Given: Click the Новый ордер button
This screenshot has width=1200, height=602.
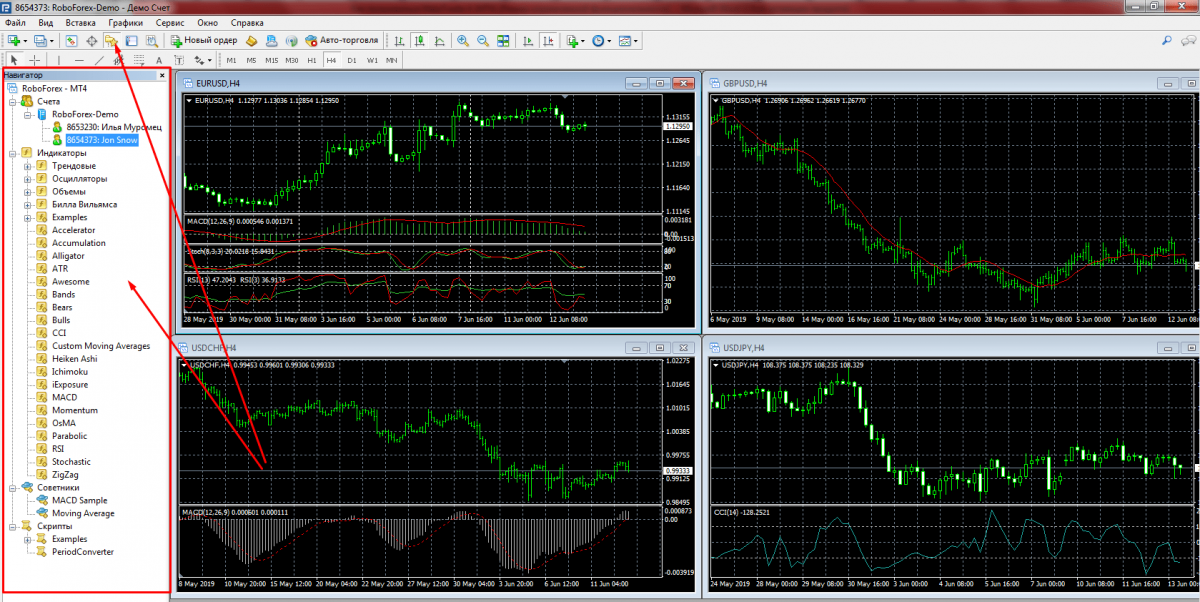Looking at the screenshot, I should click(204, 41).
